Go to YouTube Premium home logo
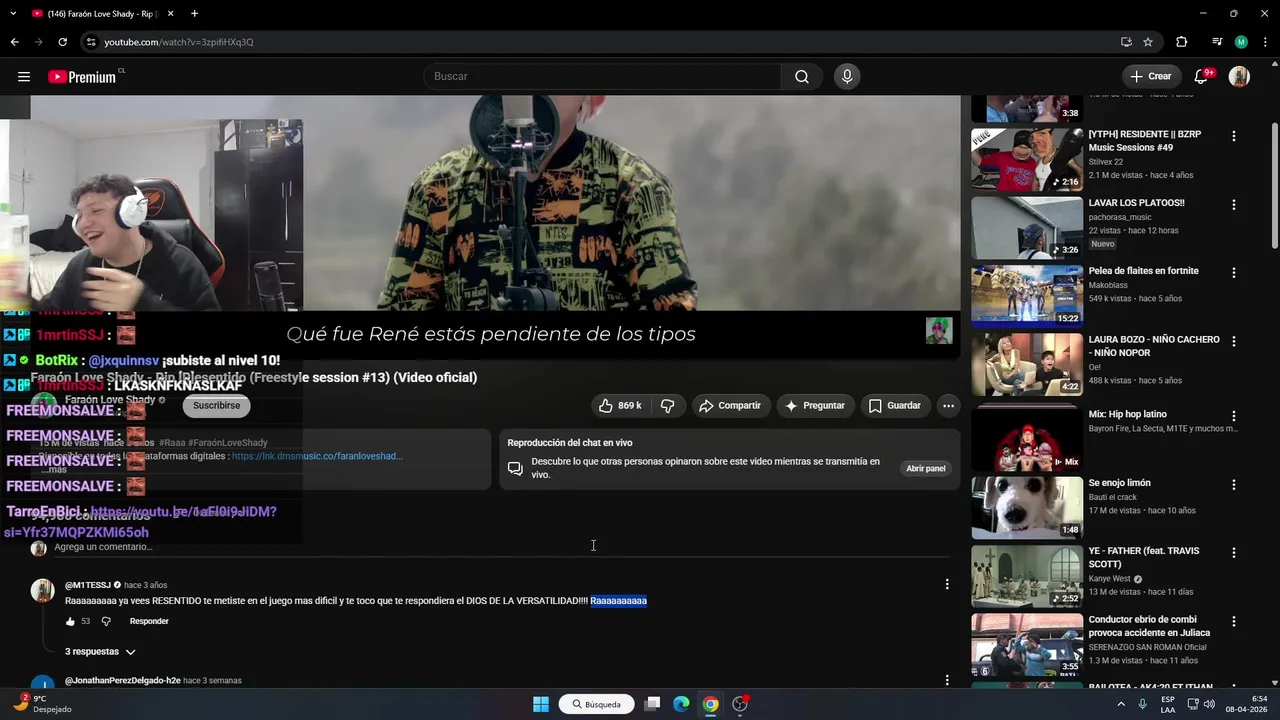The image size is (1280, 720). click(84, 77)
